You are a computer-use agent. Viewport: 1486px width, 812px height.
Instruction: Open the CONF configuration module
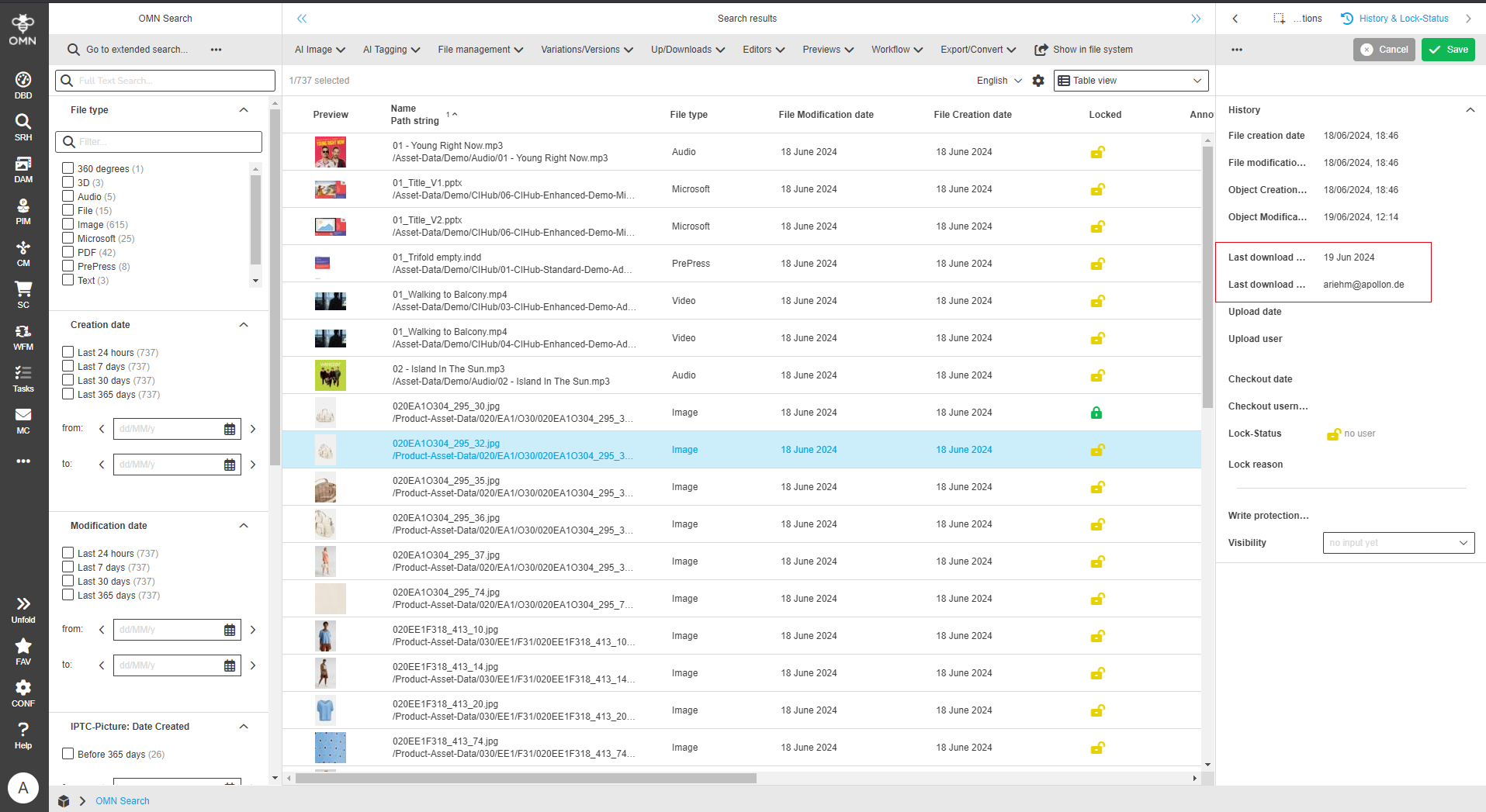[x=23, y=689]
